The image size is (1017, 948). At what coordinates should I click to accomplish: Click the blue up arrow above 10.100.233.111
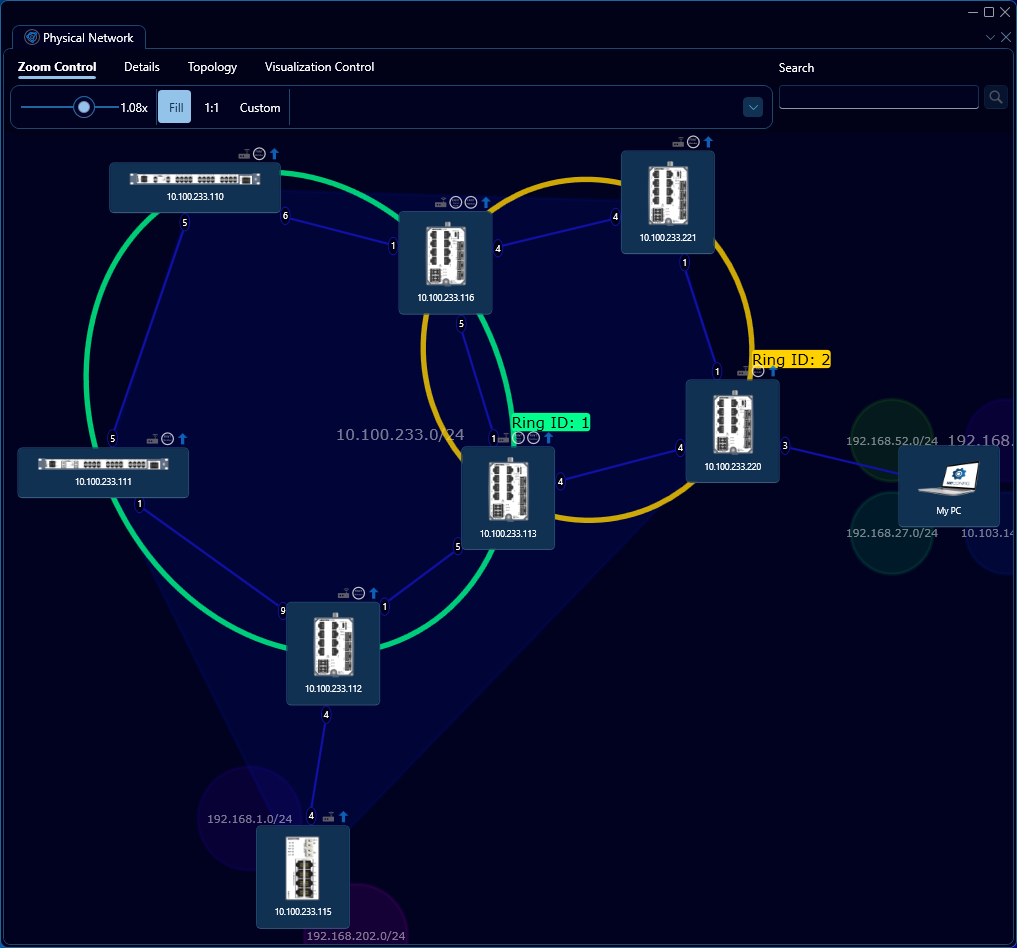pos(183,439)
